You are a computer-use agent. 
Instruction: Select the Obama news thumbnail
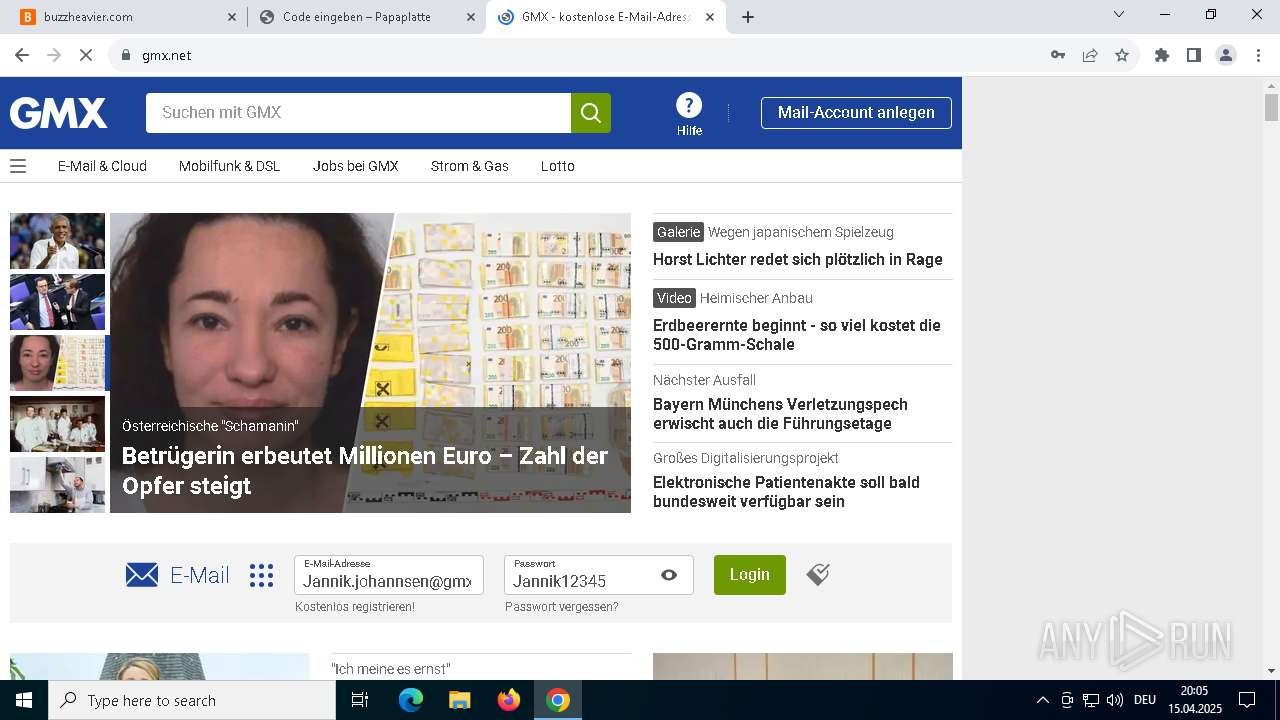pyautogui.click(x=57, y=241)
